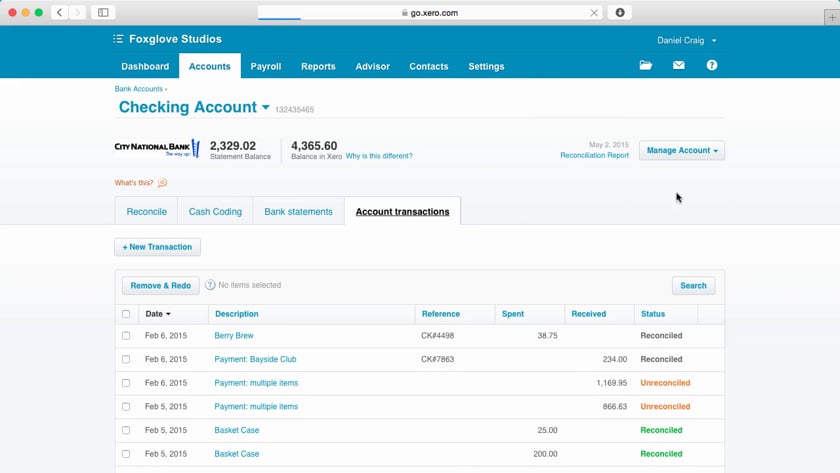Image resolution: width=840 pixels, height=473 pixels.
Task: Check the Berry Brew transaction checkbox
Action: [126, 336]
